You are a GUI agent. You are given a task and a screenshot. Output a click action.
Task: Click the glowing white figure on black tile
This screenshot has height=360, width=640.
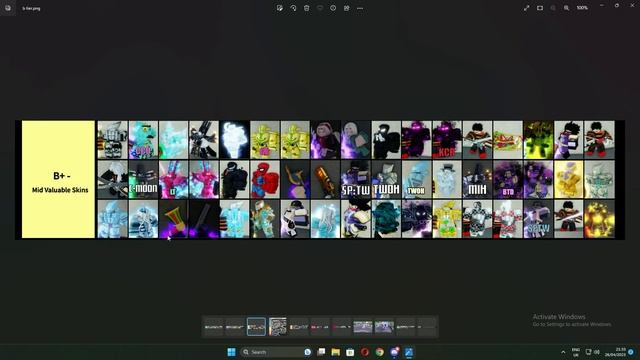[x=234, y=140]
